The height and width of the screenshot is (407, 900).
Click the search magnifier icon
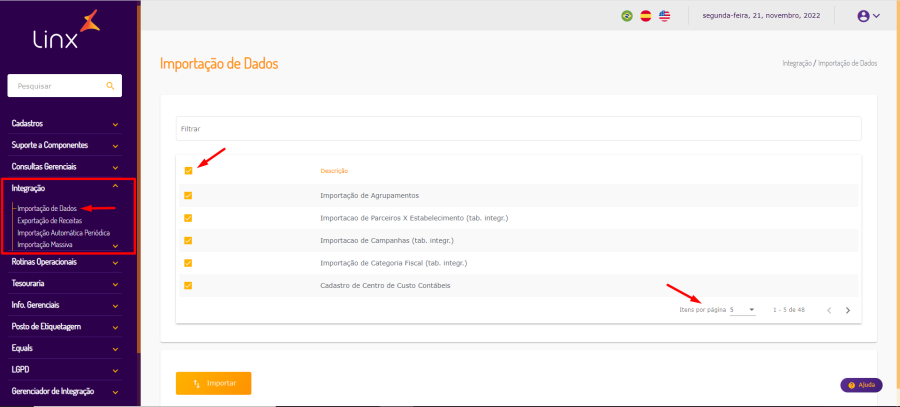[110, 86]
